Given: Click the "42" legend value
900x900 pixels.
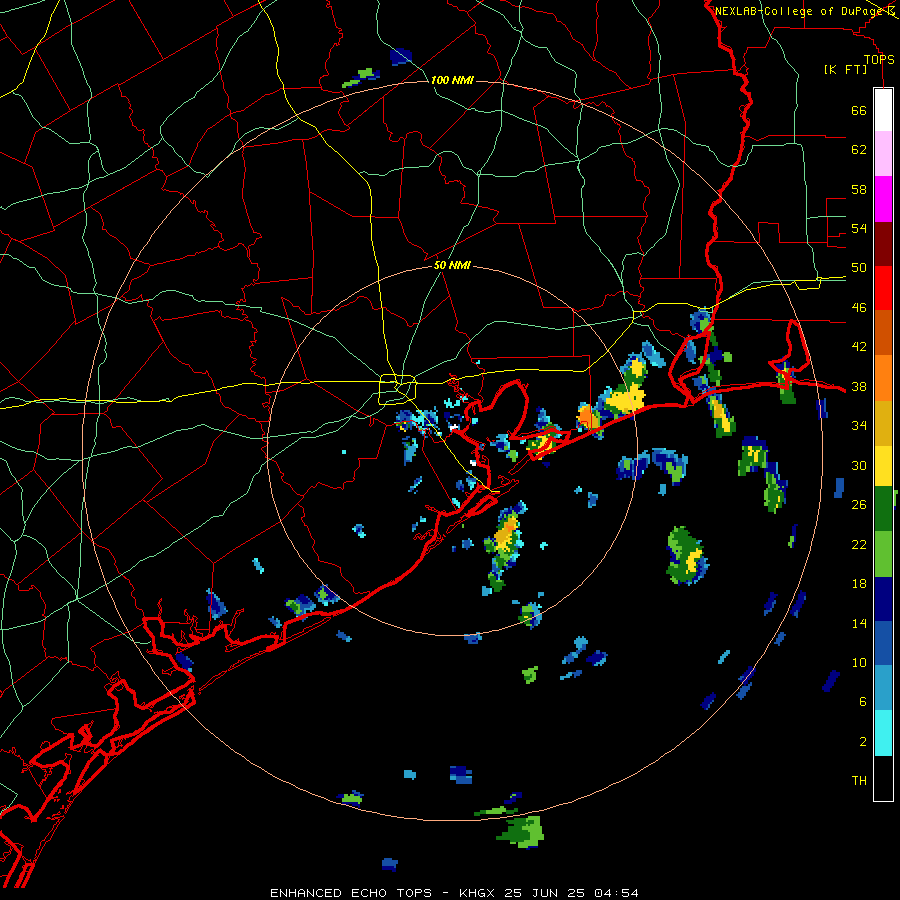Looking at the screenshot, I should pos(859,347).
